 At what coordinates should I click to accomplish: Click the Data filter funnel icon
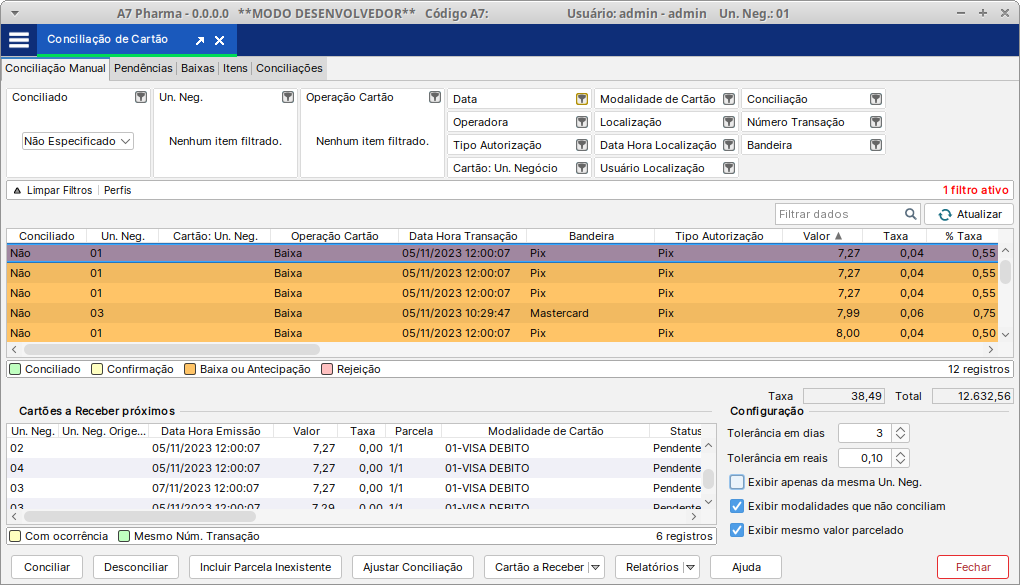pos(581,99)
